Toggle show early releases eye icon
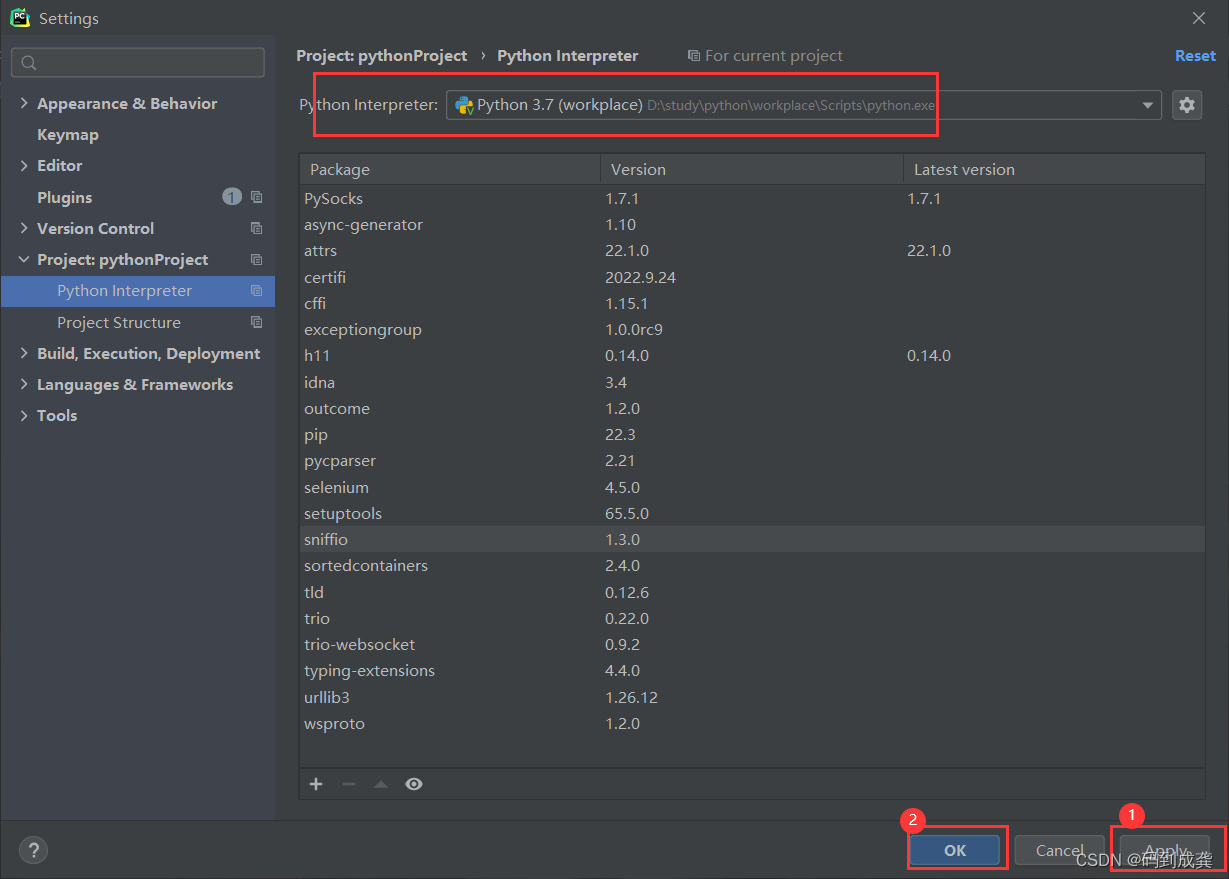1229x879 pixels. (414, 784)
